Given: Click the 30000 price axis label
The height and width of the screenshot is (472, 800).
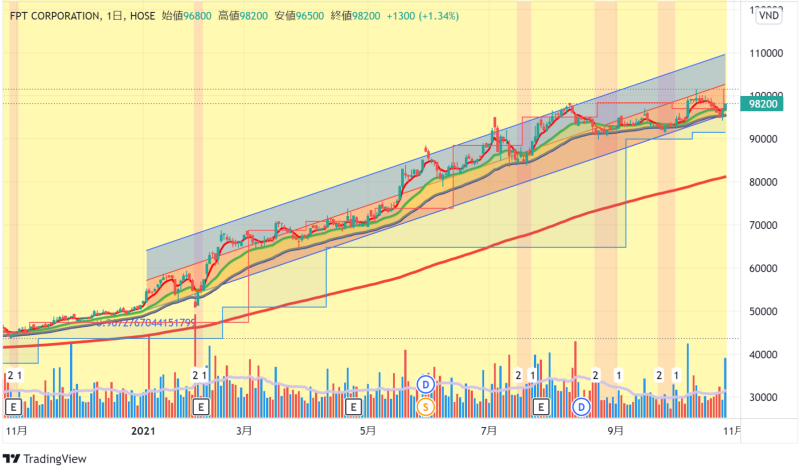Looking at the screenshot, I should tap(763, 398).
